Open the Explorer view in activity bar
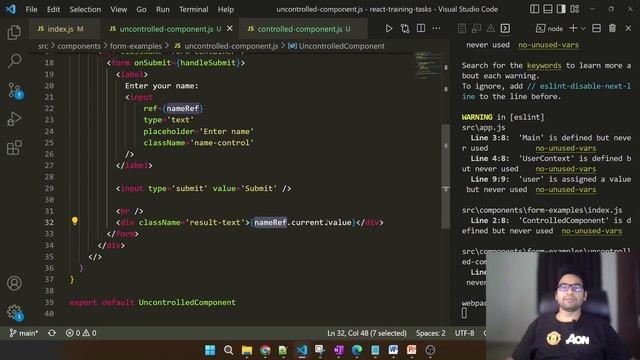The image size is (640, 360). [x=14, y=32]
